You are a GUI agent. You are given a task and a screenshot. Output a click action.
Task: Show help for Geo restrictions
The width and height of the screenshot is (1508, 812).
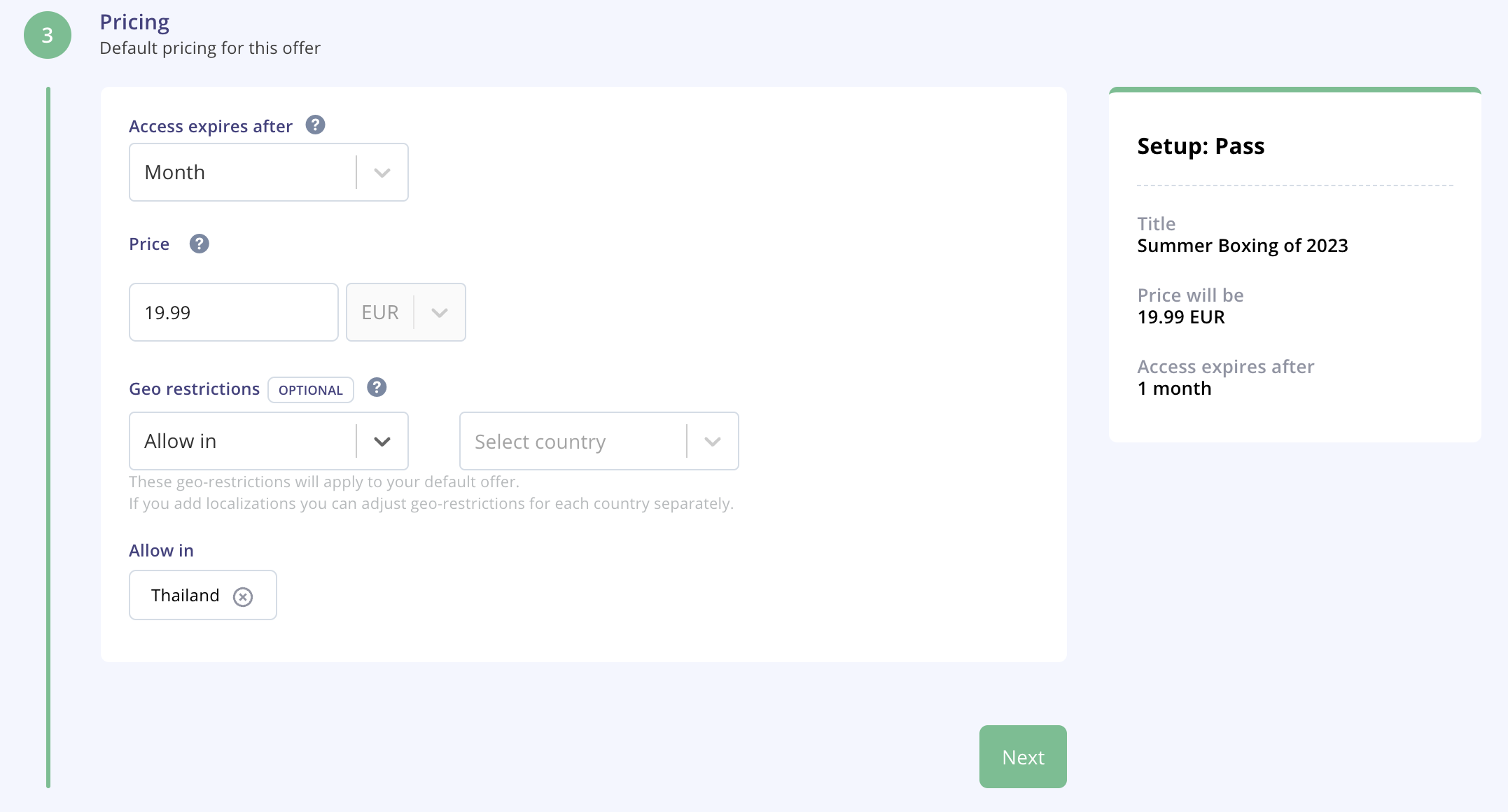point(377,387)
